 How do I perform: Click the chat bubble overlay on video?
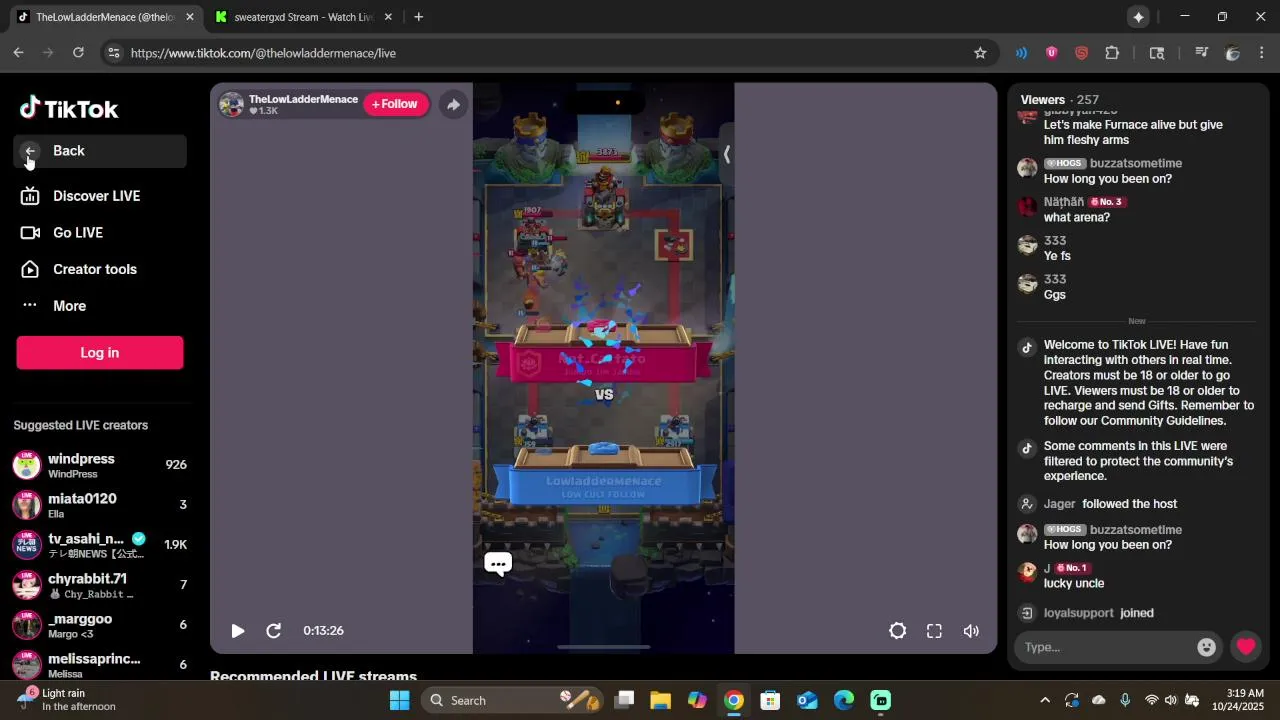[x=498, y=564]
